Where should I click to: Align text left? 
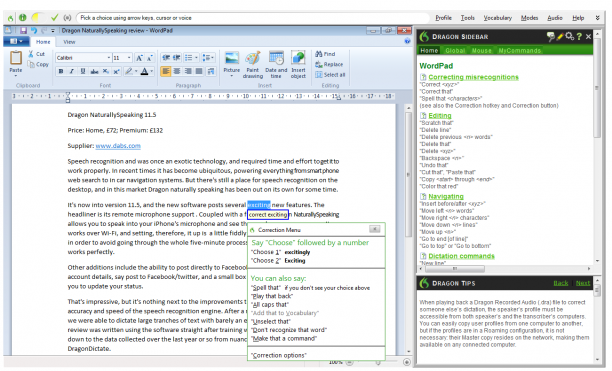click(165, 71)
